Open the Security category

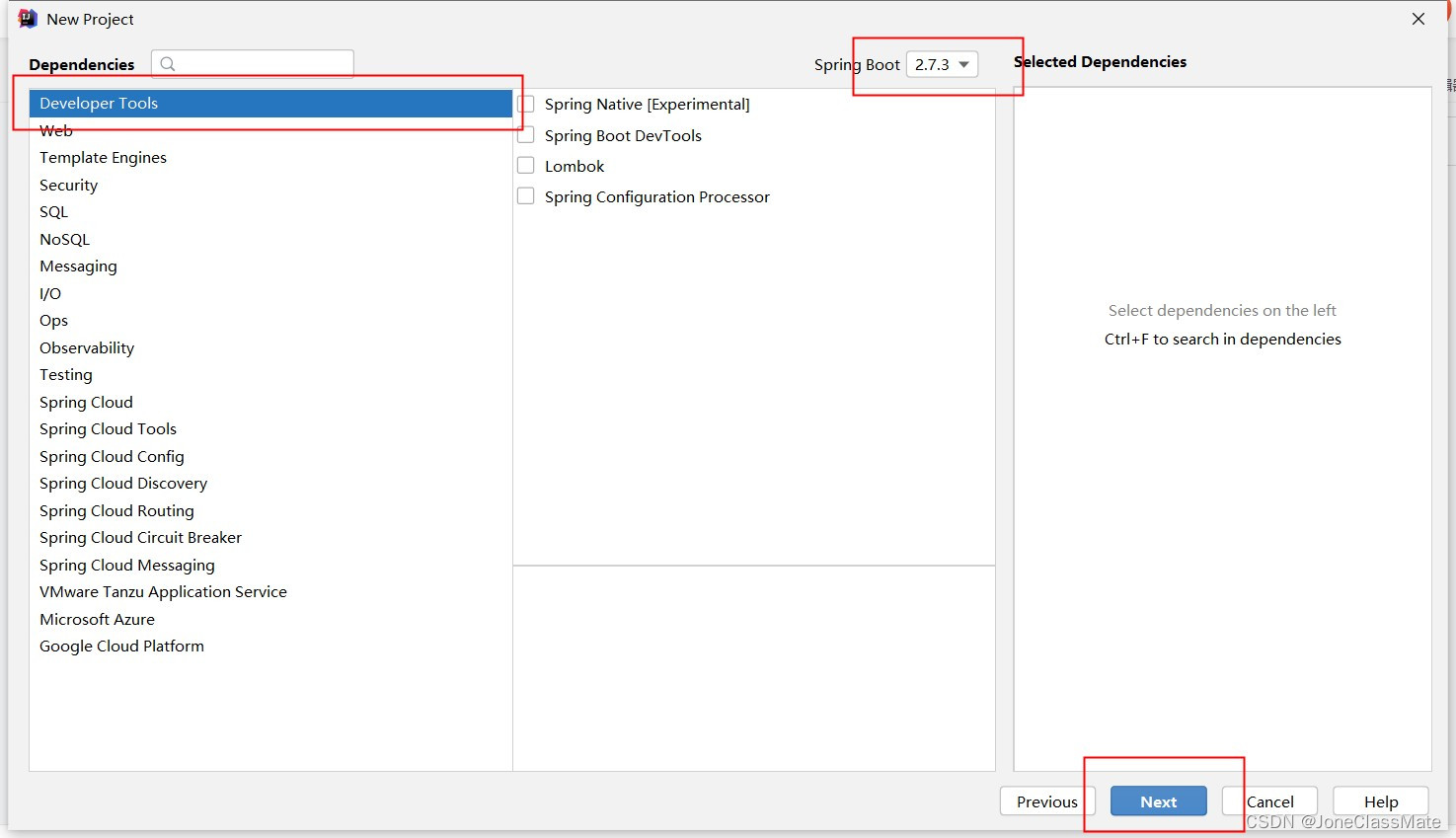tap(270, 185)
